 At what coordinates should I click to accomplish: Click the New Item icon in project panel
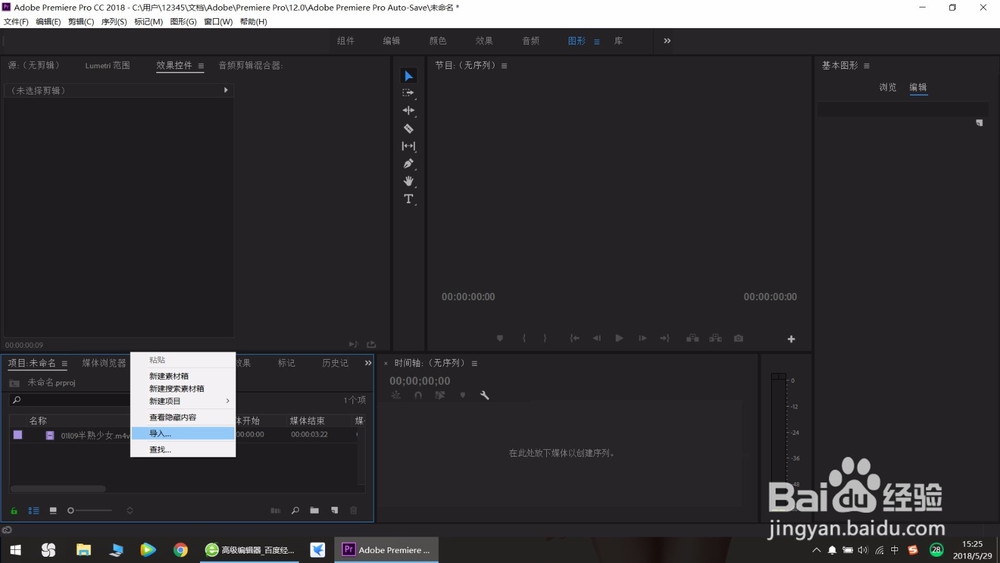pos(334,511)
